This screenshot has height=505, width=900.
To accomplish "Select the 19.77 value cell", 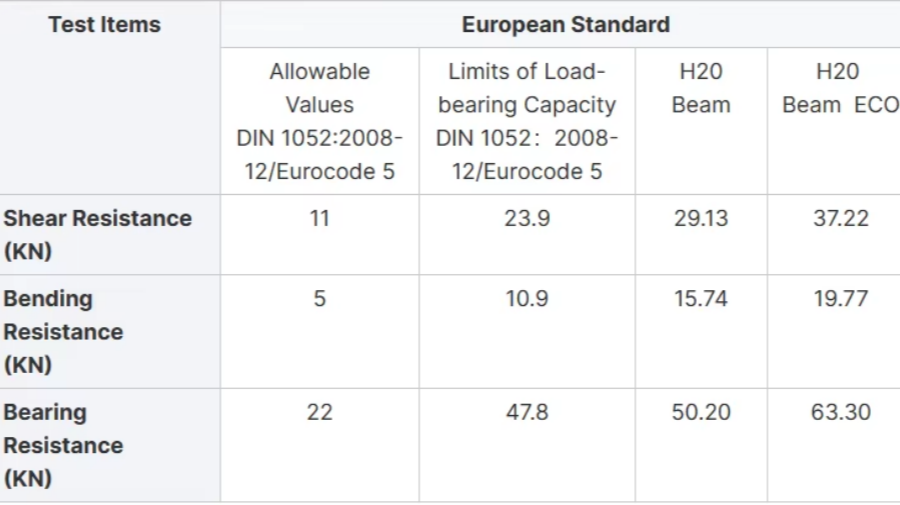I will [840, 299].
